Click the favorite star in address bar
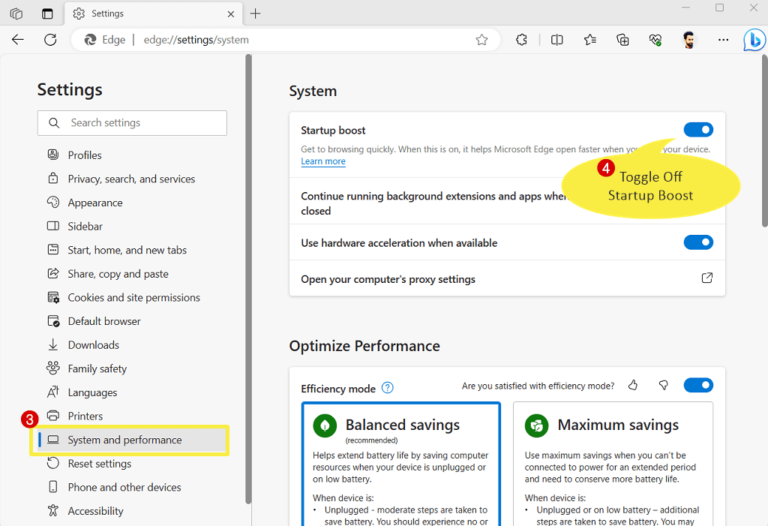The width and height of the screenshot is (768, 526). point(482,40)
